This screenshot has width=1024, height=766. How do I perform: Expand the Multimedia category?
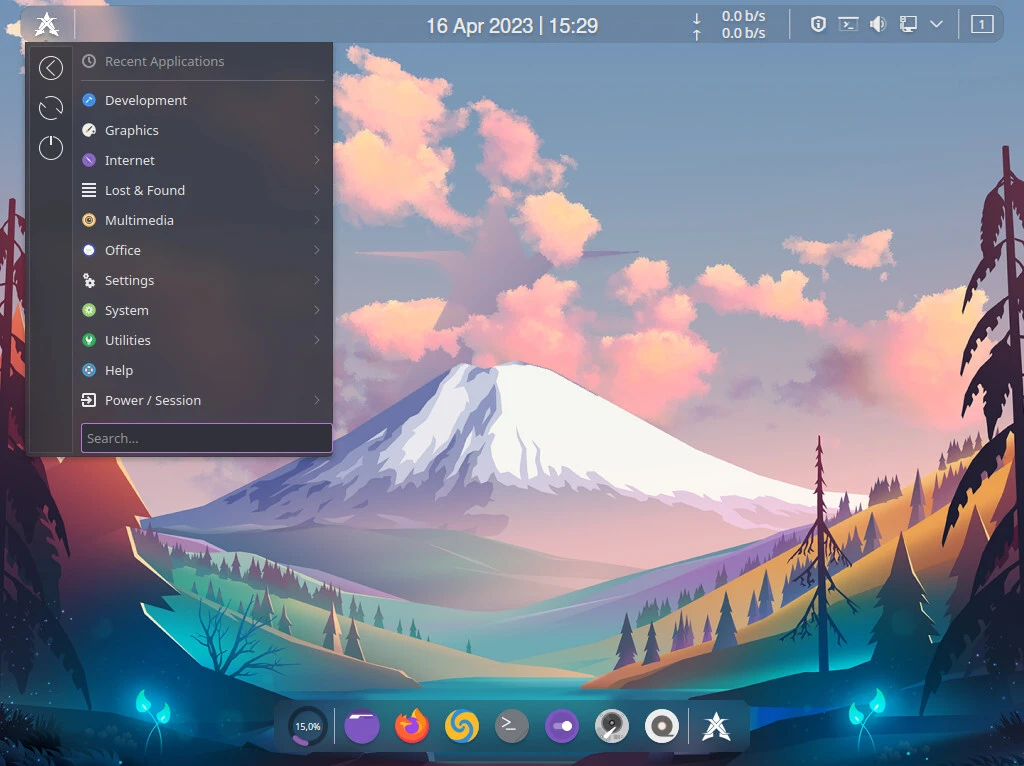(140, 220)
